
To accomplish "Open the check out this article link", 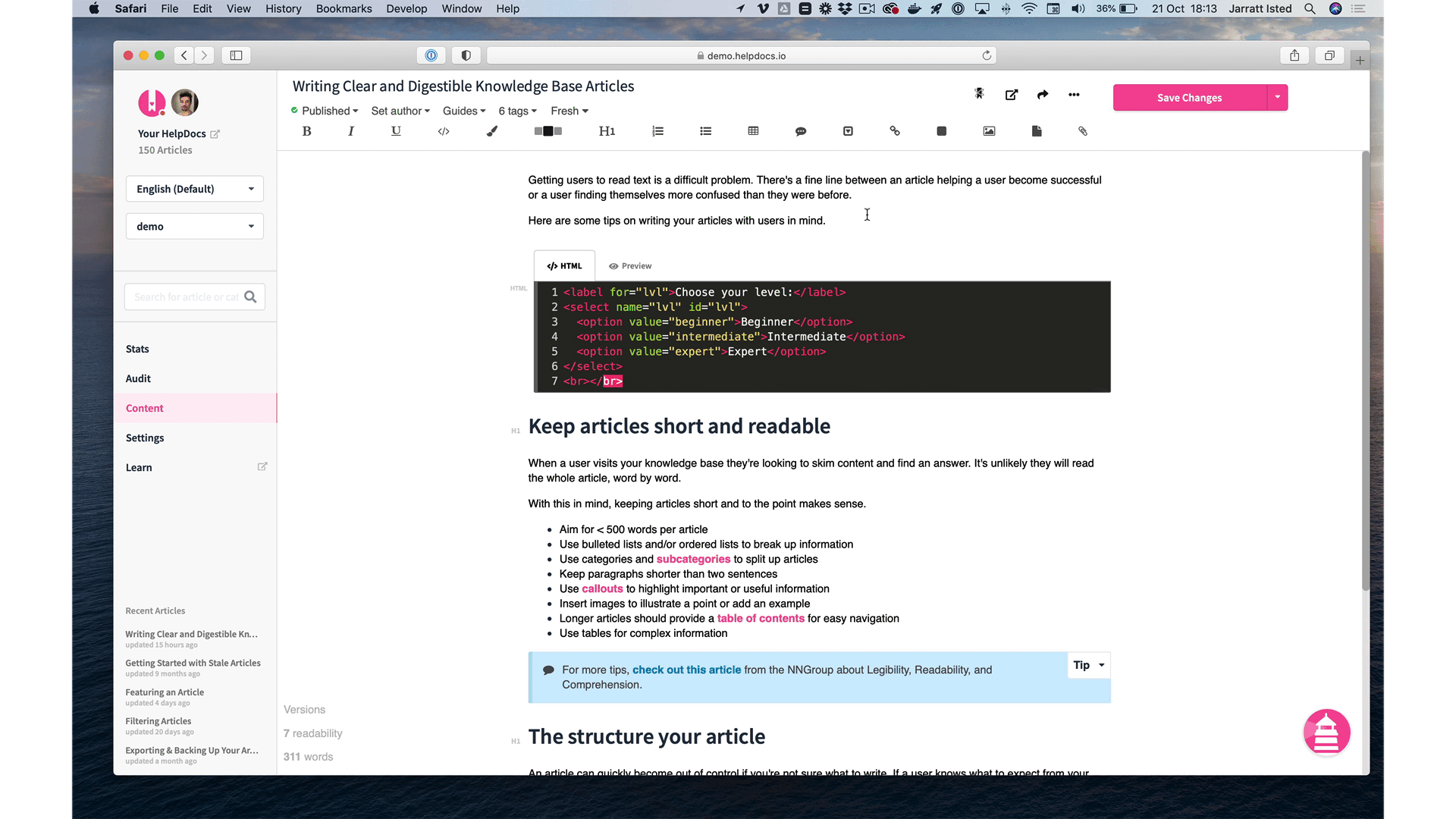I will (x=687, y=669).
